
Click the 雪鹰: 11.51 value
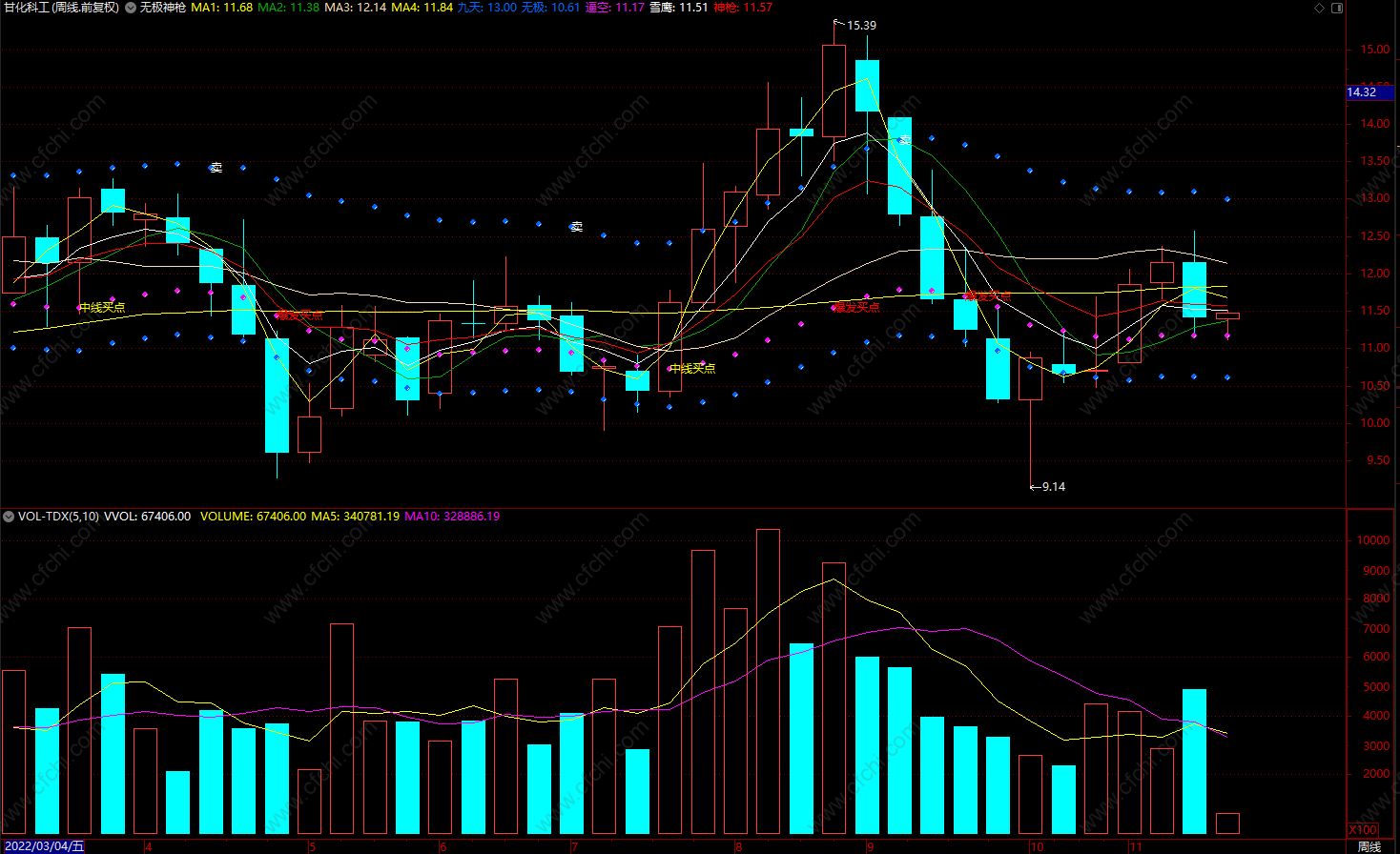678,8
